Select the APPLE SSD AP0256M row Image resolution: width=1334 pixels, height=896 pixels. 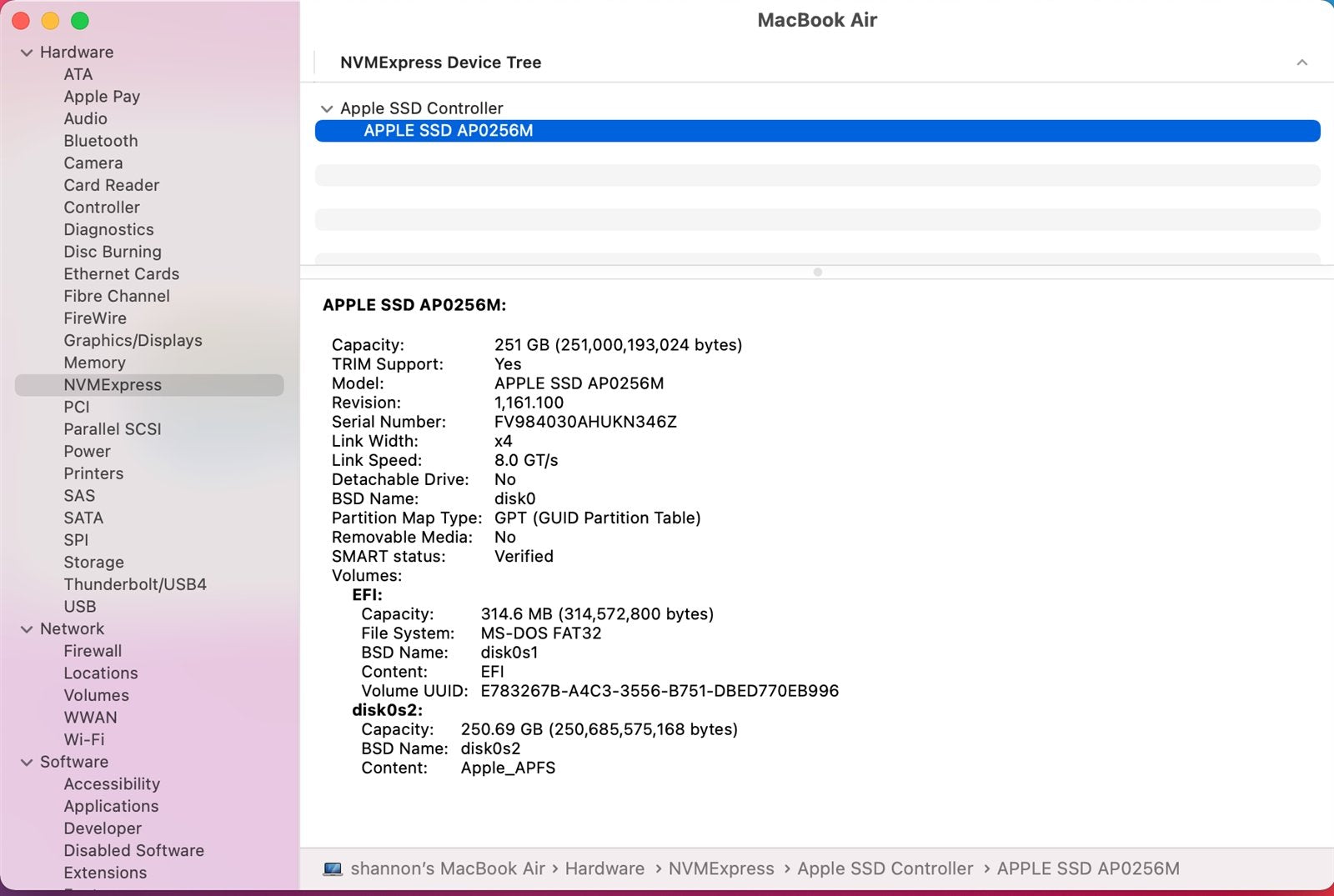817,131
